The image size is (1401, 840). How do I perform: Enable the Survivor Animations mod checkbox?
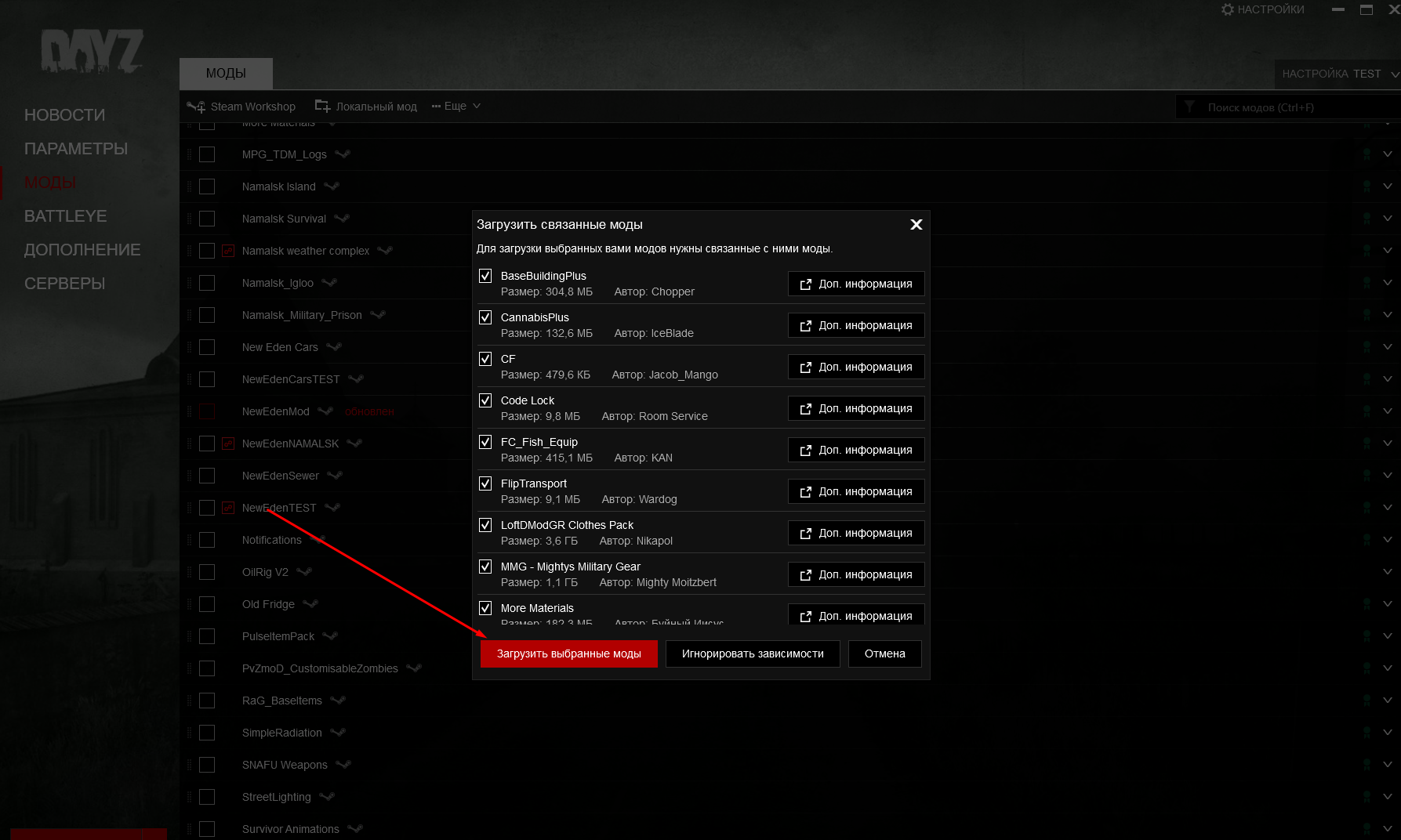207,829
